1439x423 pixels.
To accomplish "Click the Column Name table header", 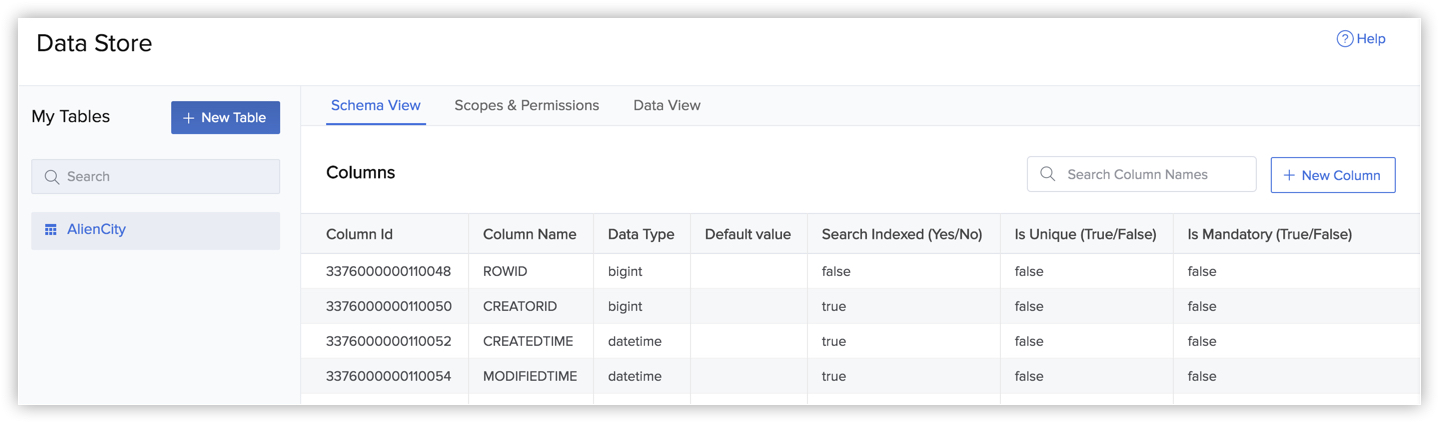I will click(529, 234).
